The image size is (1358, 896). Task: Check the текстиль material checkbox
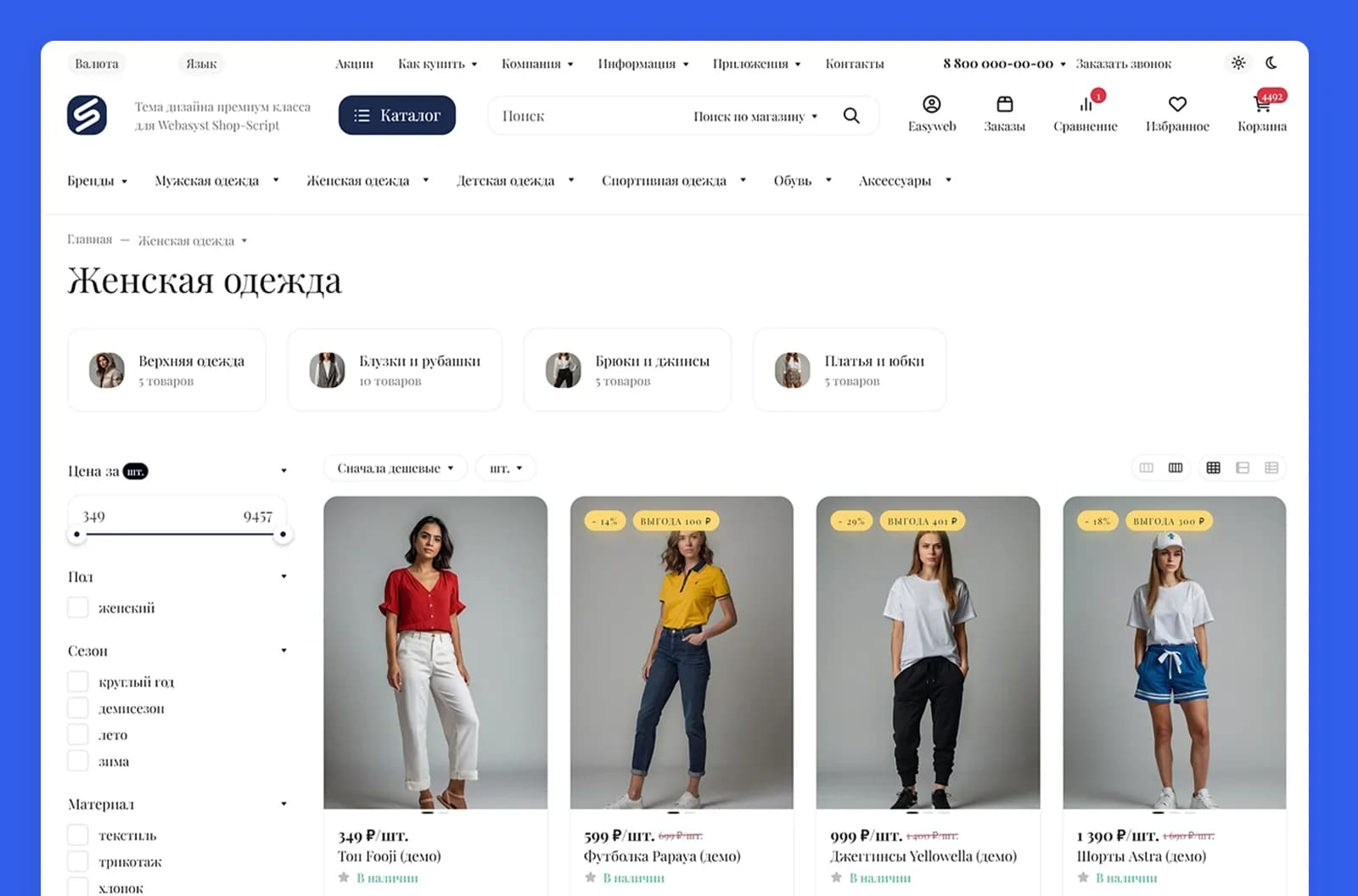(78, 835)
